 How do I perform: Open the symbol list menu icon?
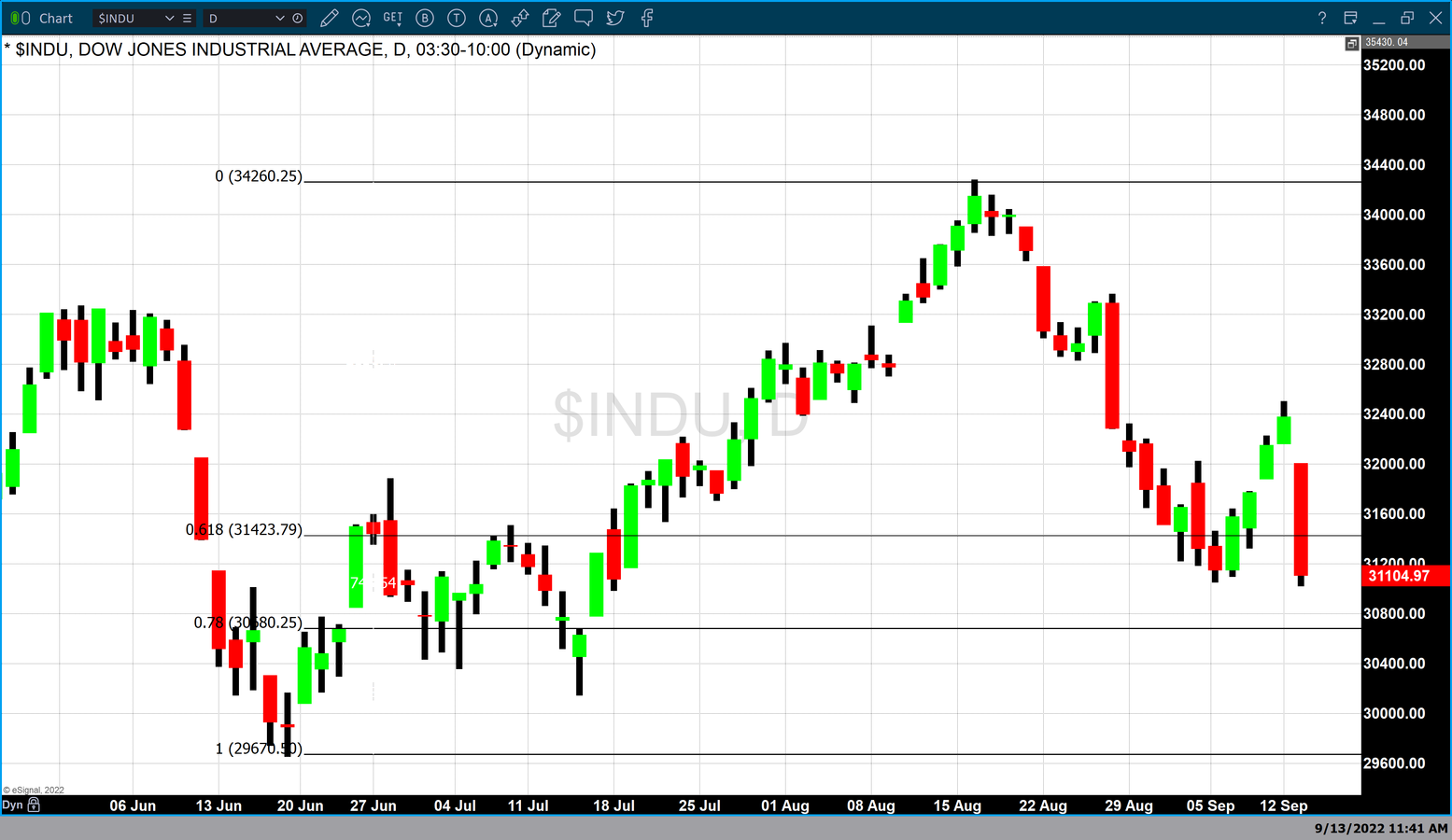pos(188,18)
